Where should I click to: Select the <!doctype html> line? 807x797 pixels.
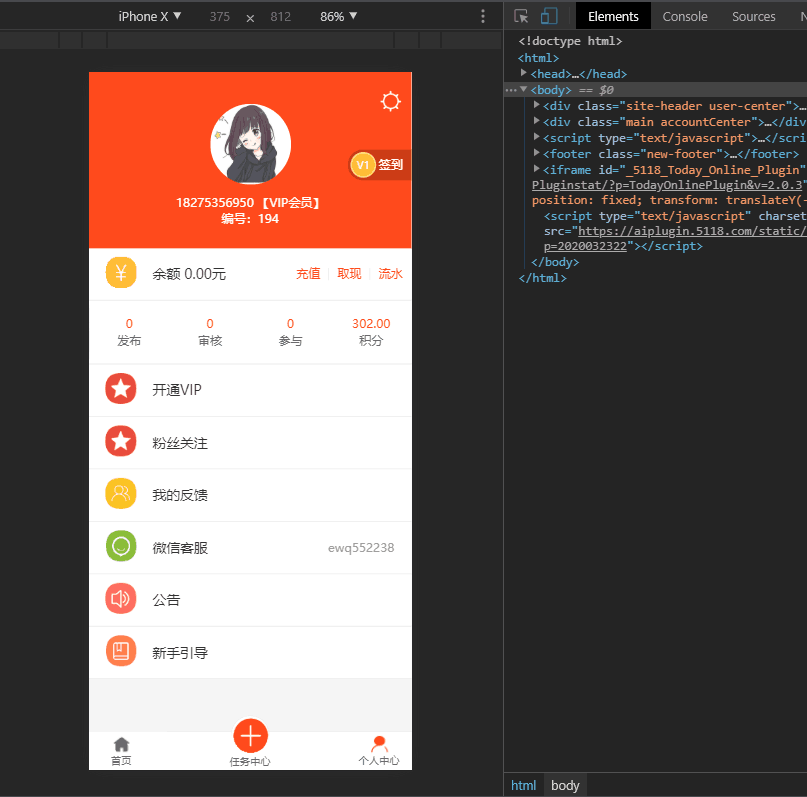click(x=570, y=41)
